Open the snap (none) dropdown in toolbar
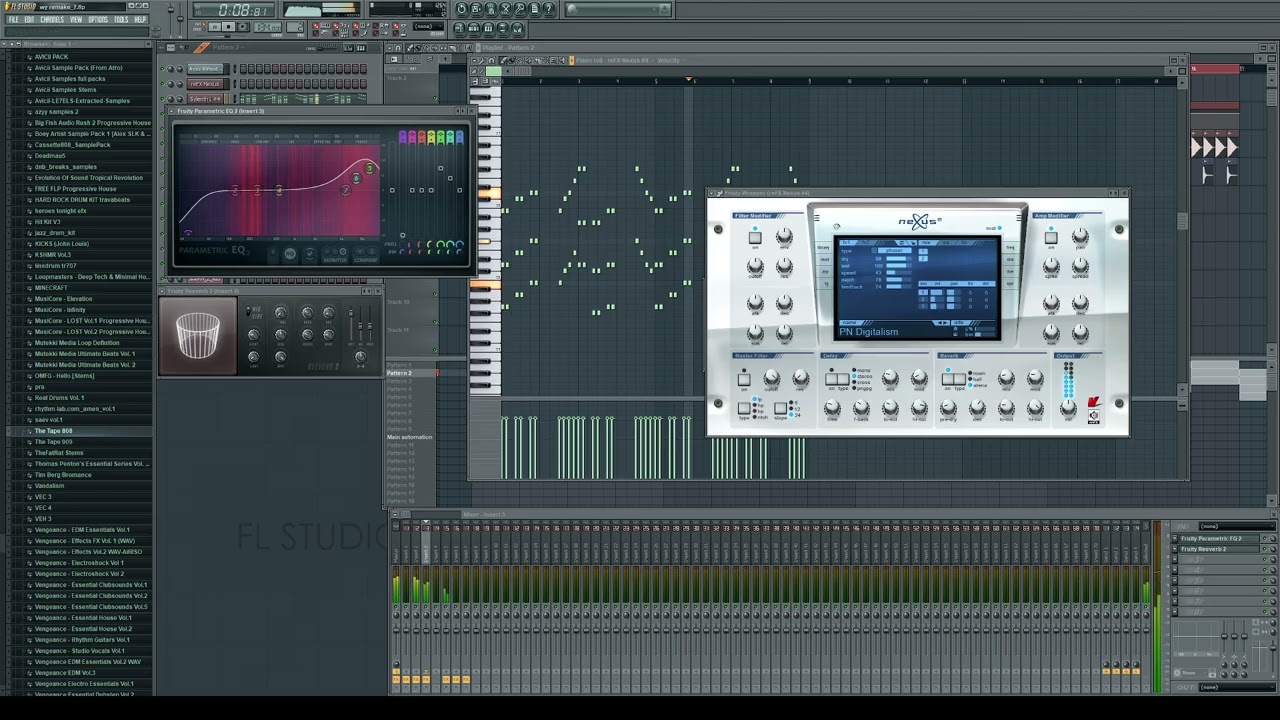Viewport: 1280px width, 720px height. pos(428,26)
